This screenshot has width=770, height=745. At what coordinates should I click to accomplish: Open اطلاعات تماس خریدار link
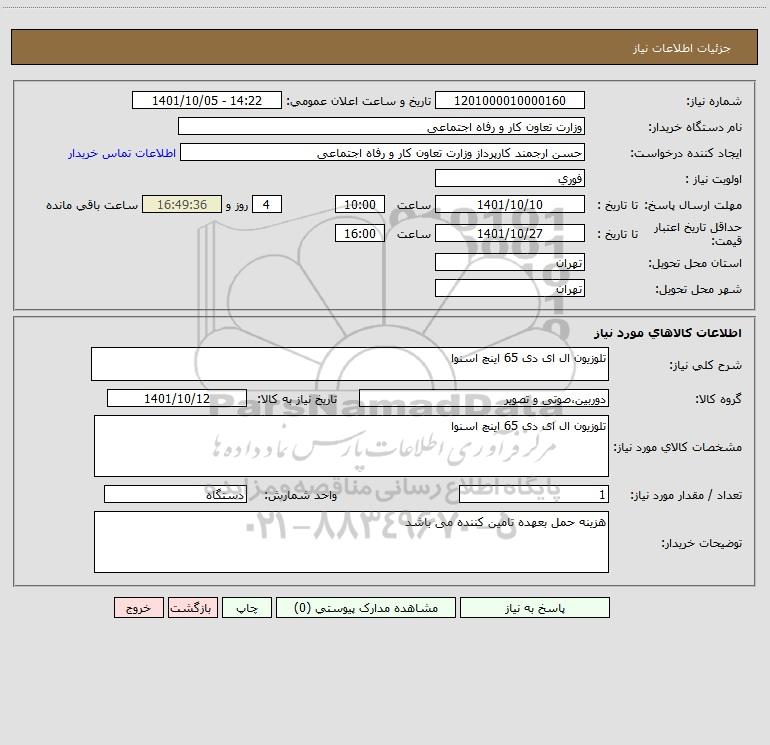122,153
